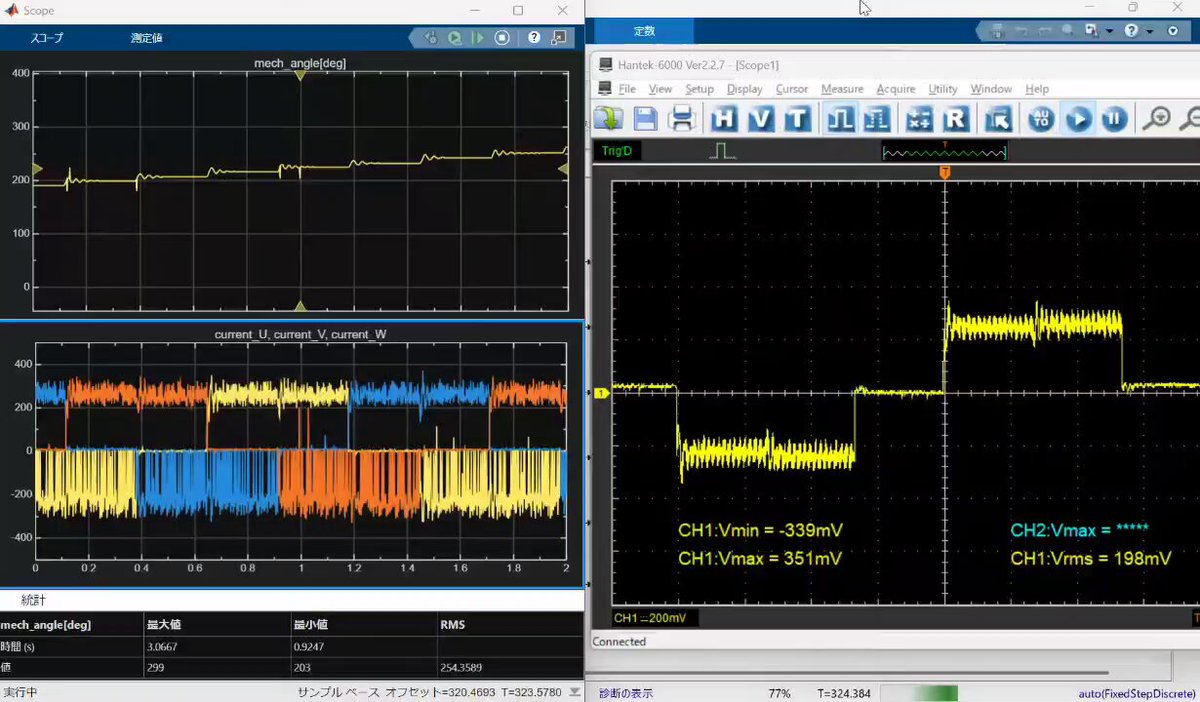Click top cursor triangle marker on mech_angle plot

click(x=300, y=76)
